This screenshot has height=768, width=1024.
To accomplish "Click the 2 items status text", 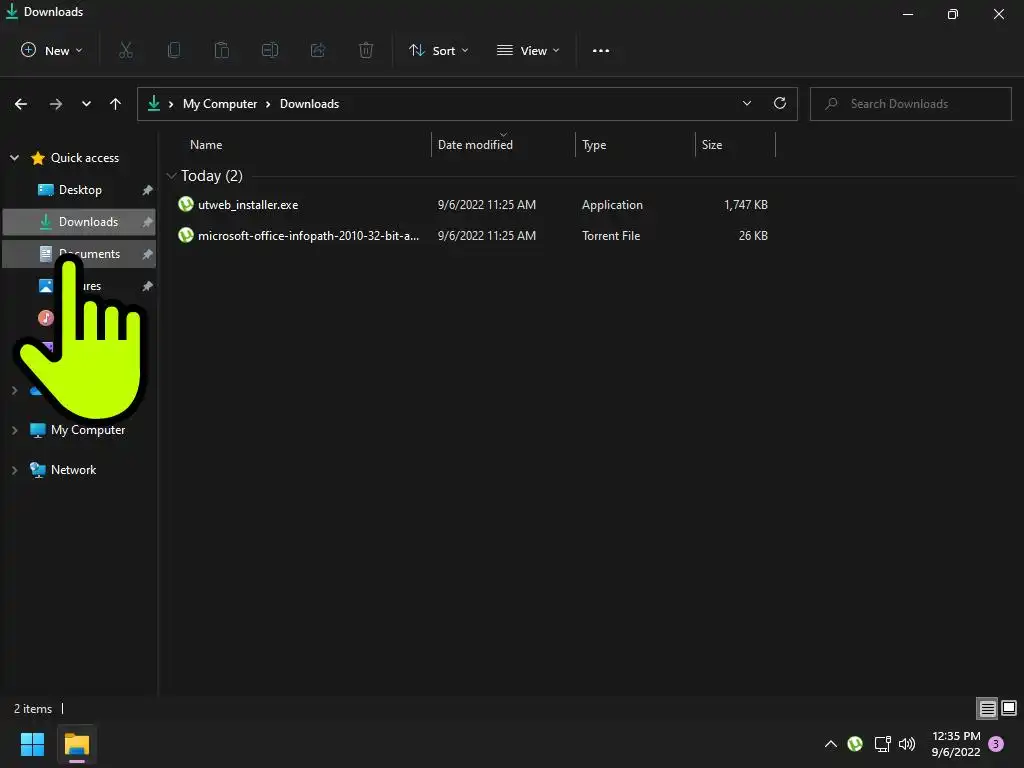I will pyautogui.click(x=33, y=709).
